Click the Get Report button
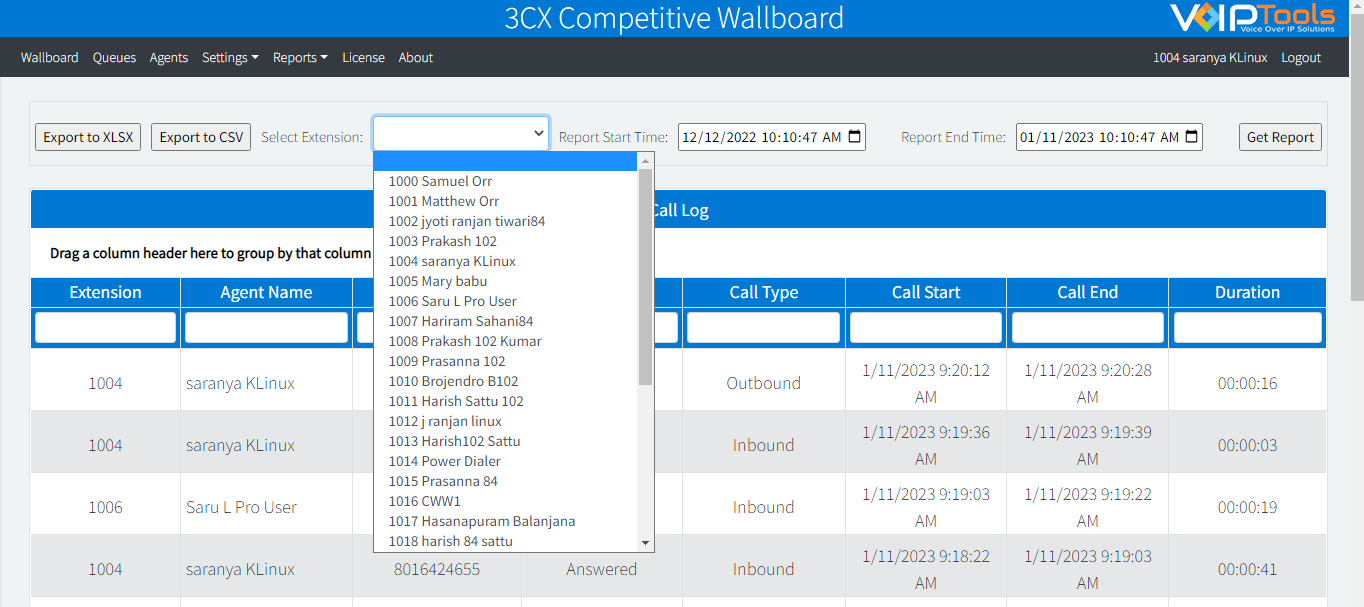1364x607 pixels. 1280,137
